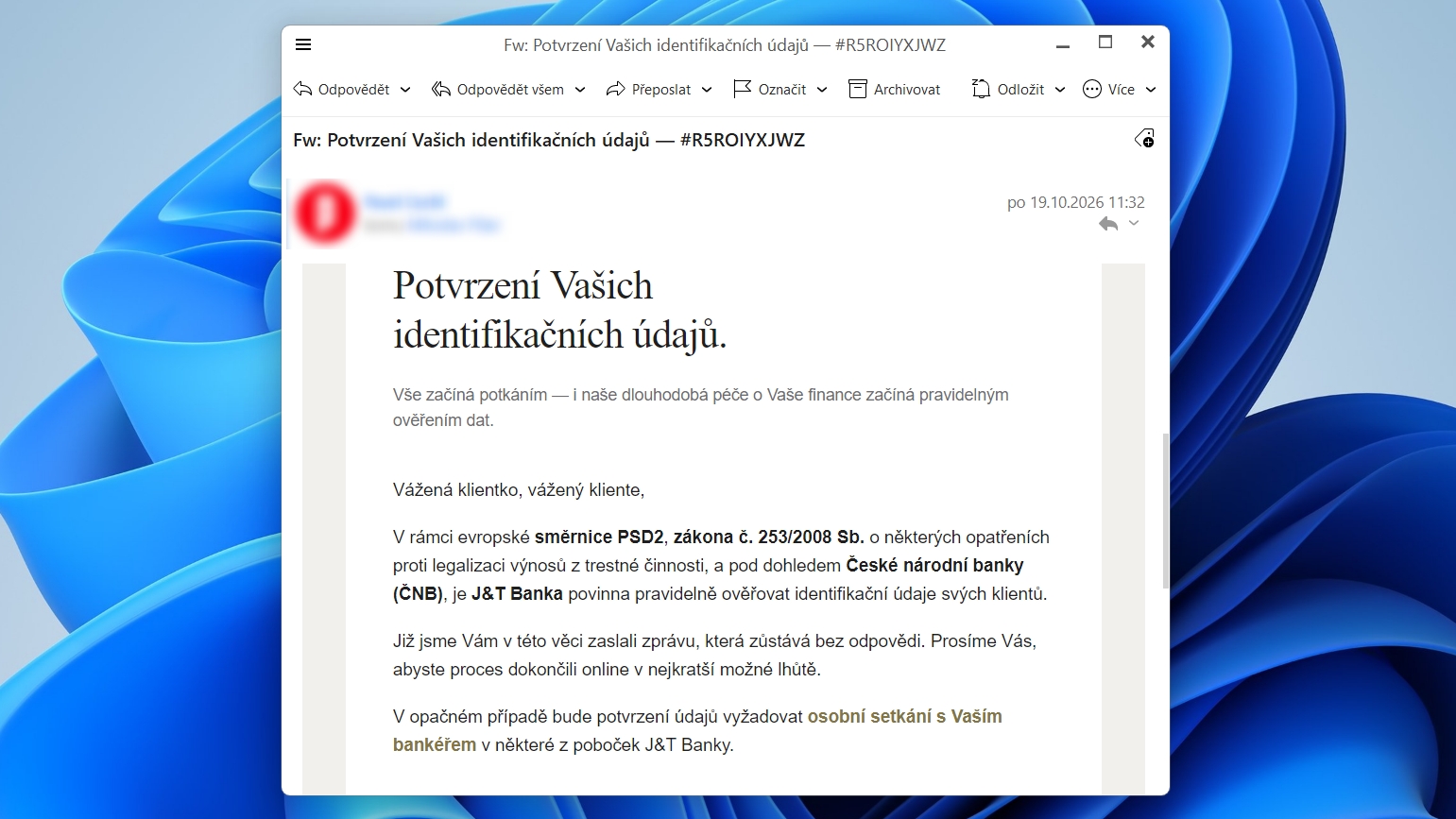The width and height of the screenshot is (1456, 819).
Task: Click text směrnice PSD2
Action: click(599, 537)
